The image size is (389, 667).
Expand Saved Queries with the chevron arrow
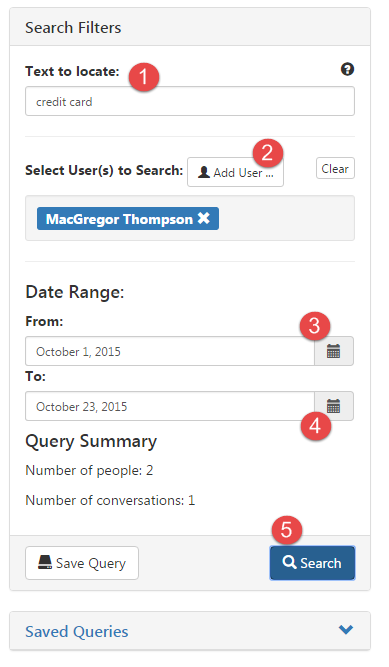[346, 629]
